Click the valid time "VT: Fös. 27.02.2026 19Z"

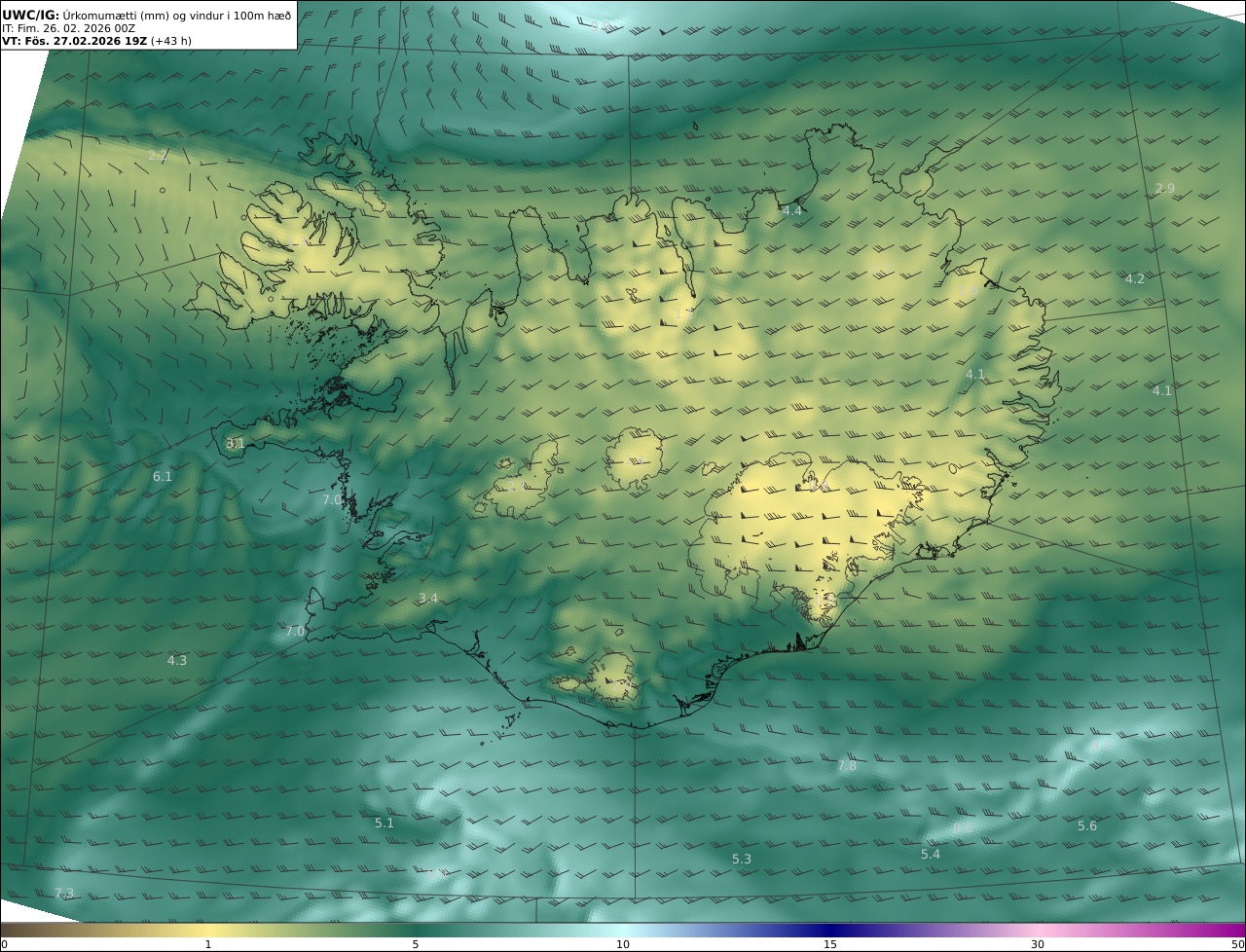(75, 41)
